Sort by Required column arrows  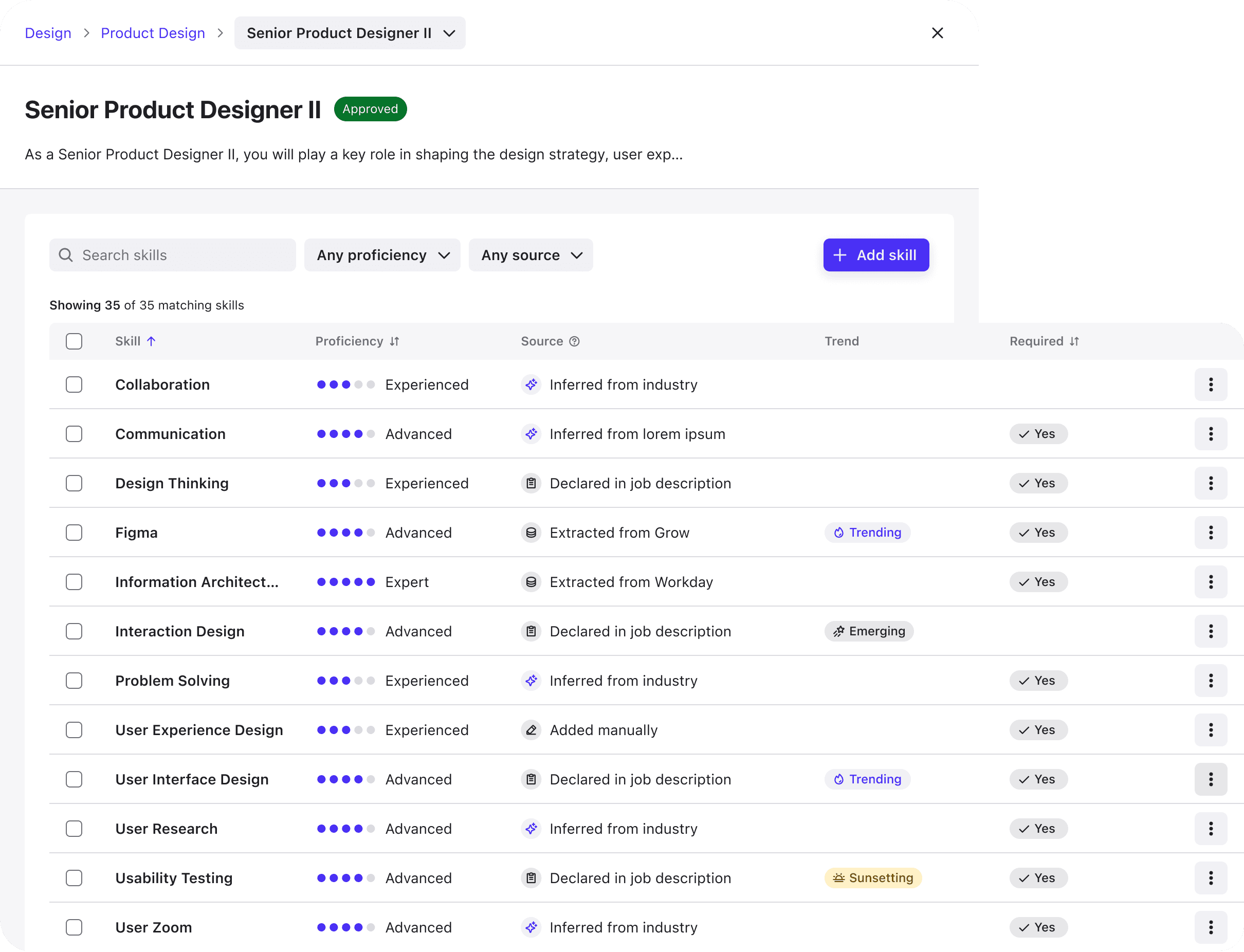pyautogui.click(x=1074, y=341)
